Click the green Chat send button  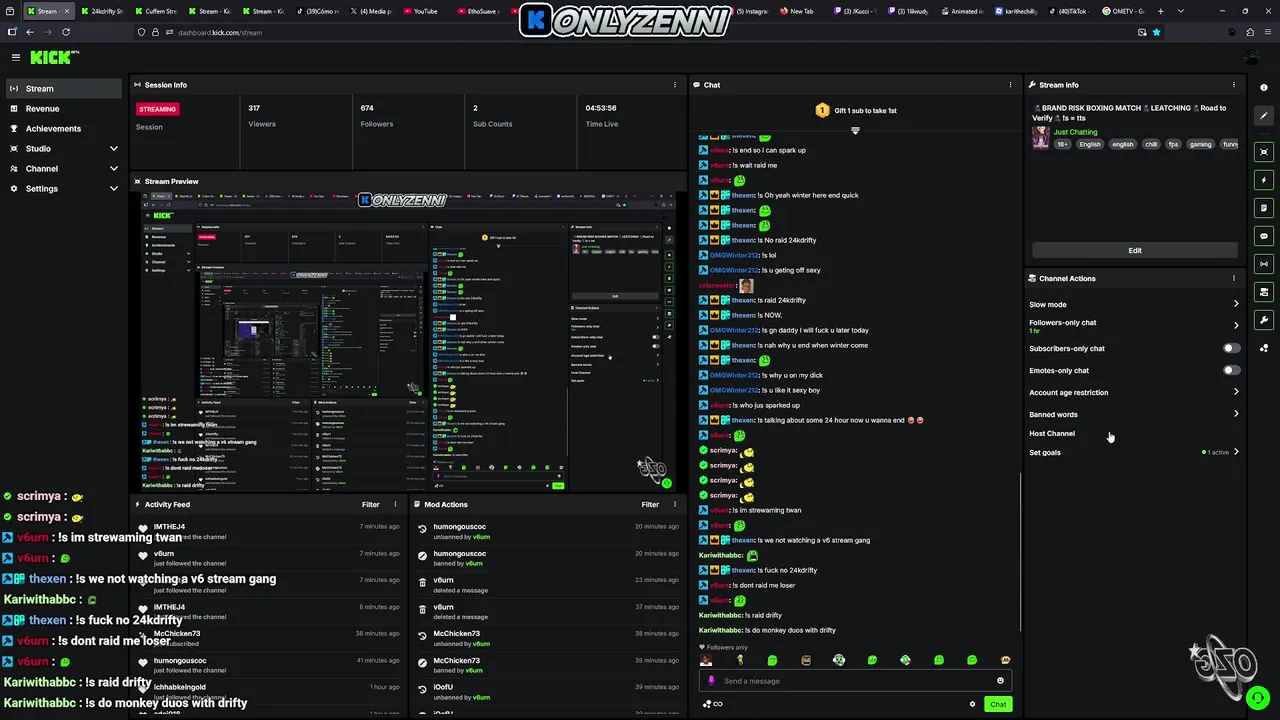(998, 704)
